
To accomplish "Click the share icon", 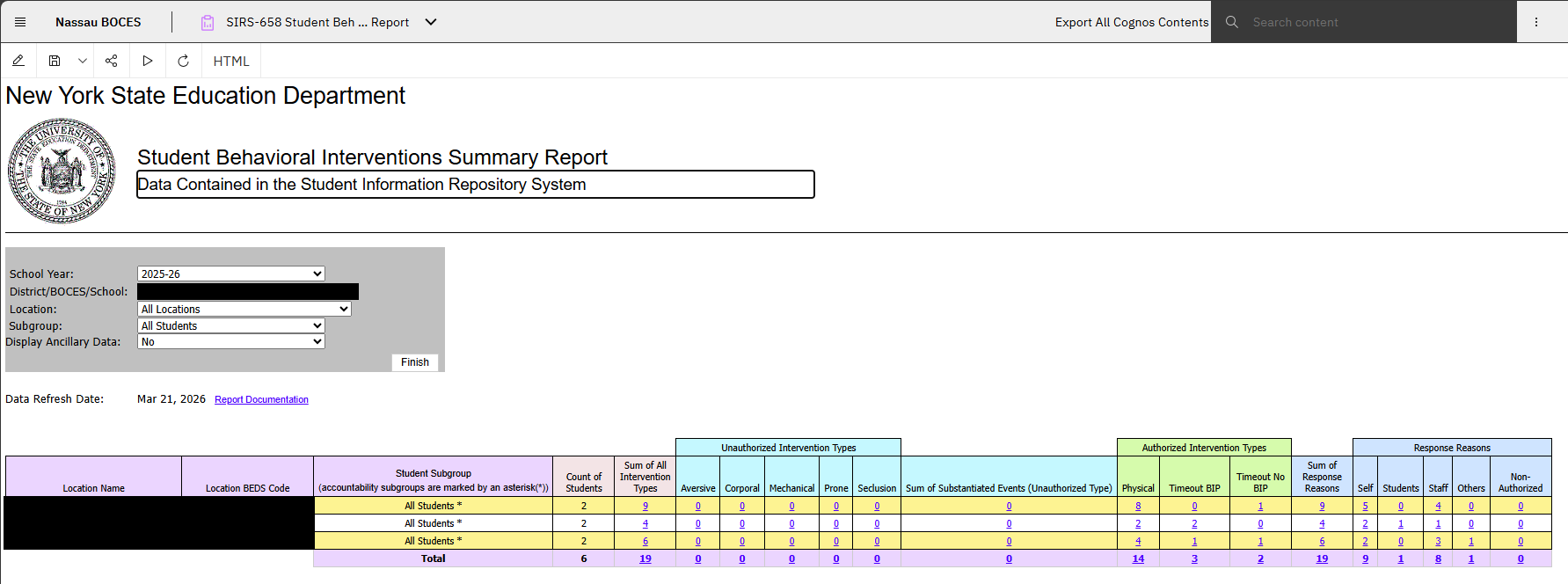I will [x=111, y=61].
